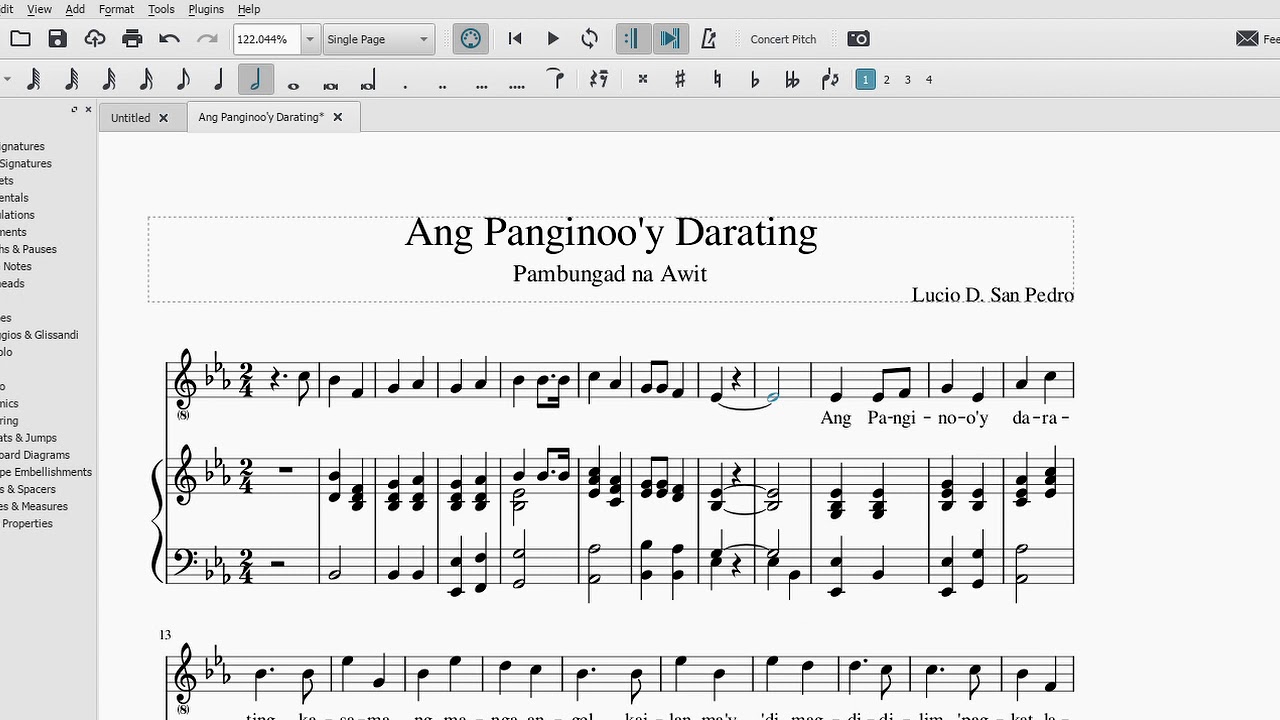
Task: Click the Save score icon
Action: (57, 39)
